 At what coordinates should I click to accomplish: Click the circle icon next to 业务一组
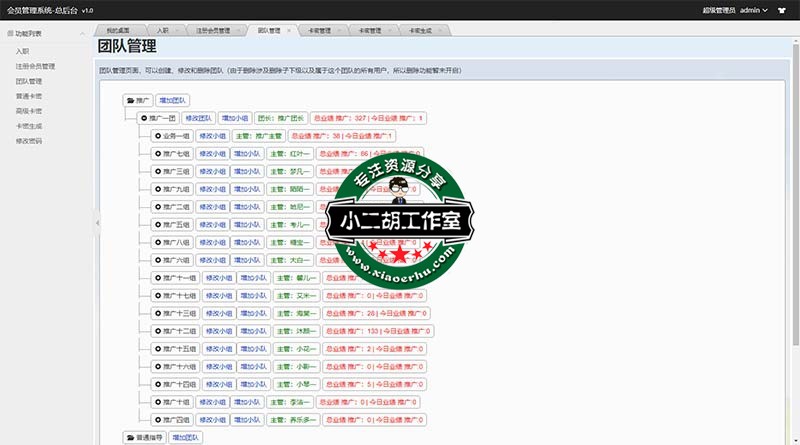coord(157,136)
